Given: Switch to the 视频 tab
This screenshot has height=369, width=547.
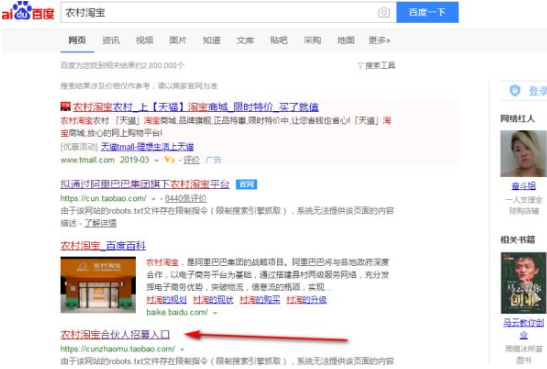Looking at the screenshot, I should pyautogui.click(x=144, y=40).
